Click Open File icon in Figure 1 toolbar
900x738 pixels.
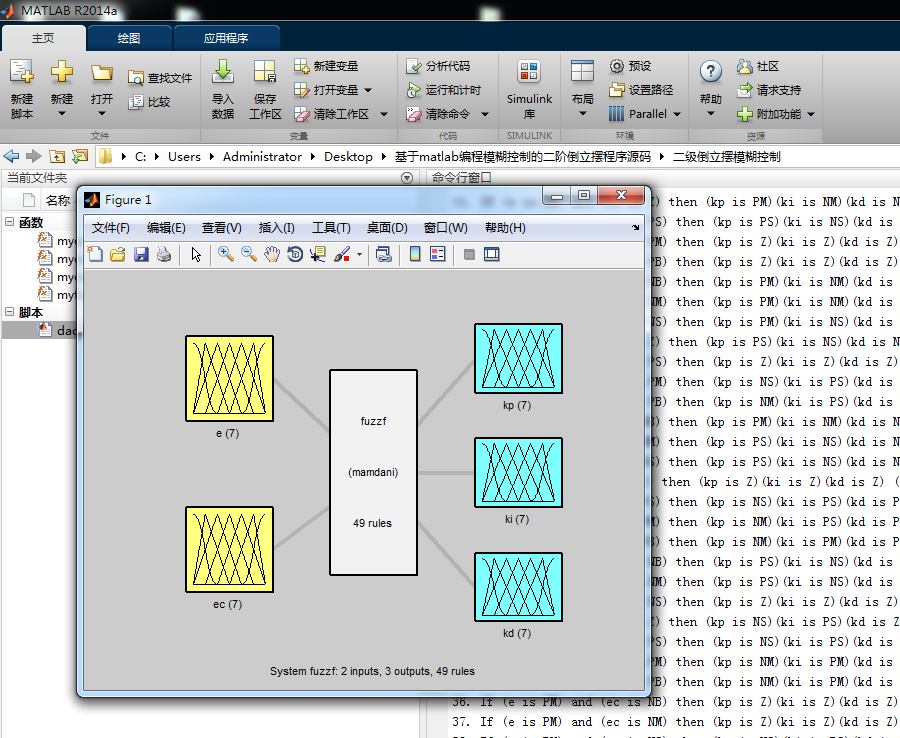(x=118, y=254)
